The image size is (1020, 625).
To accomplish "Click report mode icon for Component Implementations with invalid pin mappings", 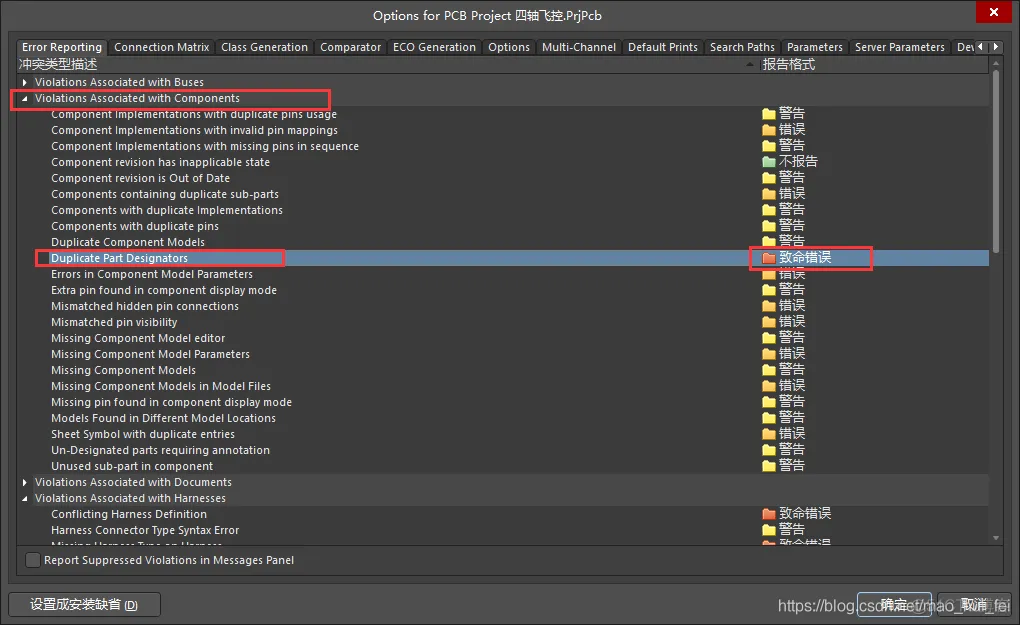I will pyautogui.click(x=768, y=130).
